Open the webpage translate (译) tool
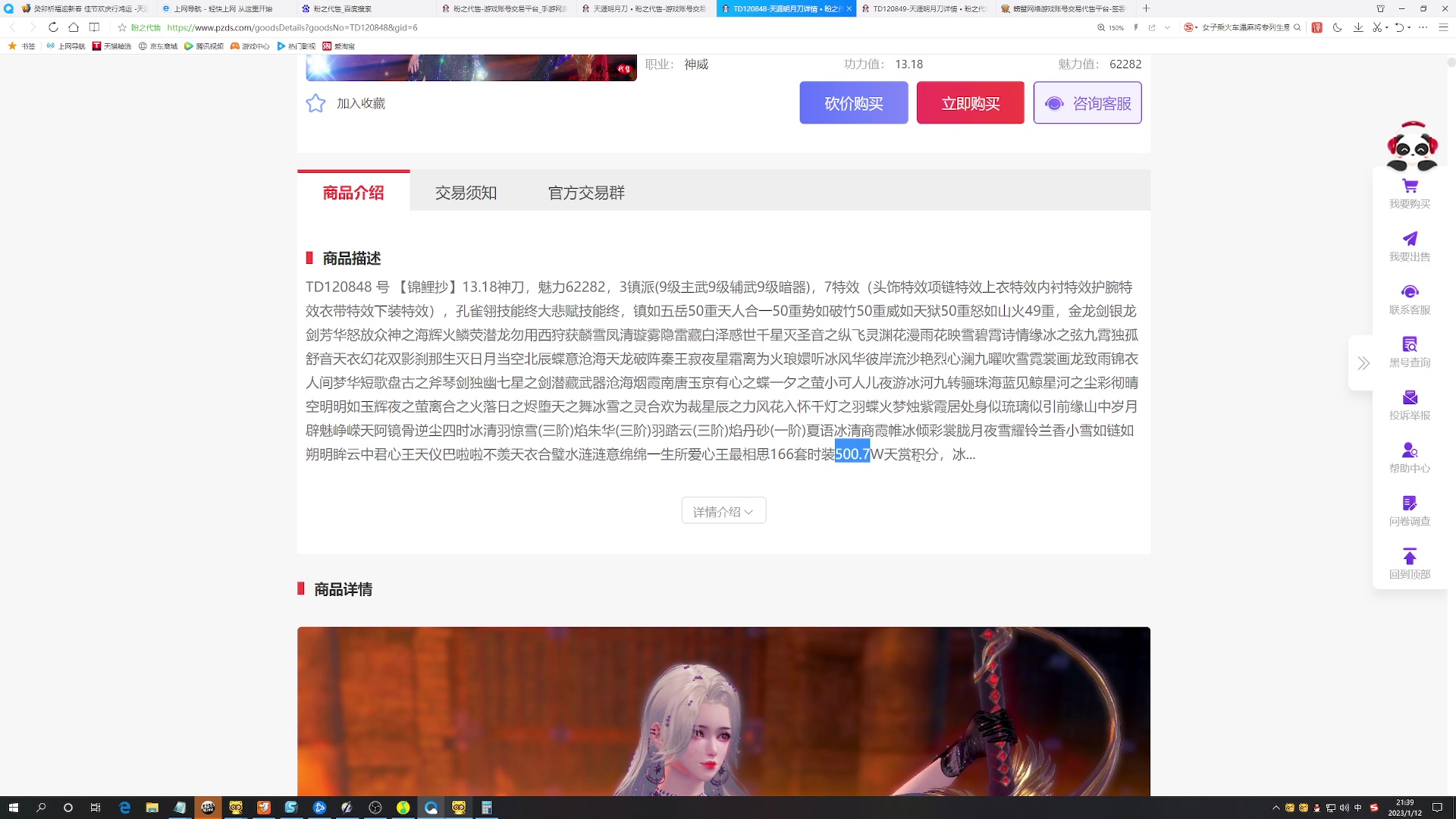Viewport: 1456px width, 819px height. click(1317, 27)
